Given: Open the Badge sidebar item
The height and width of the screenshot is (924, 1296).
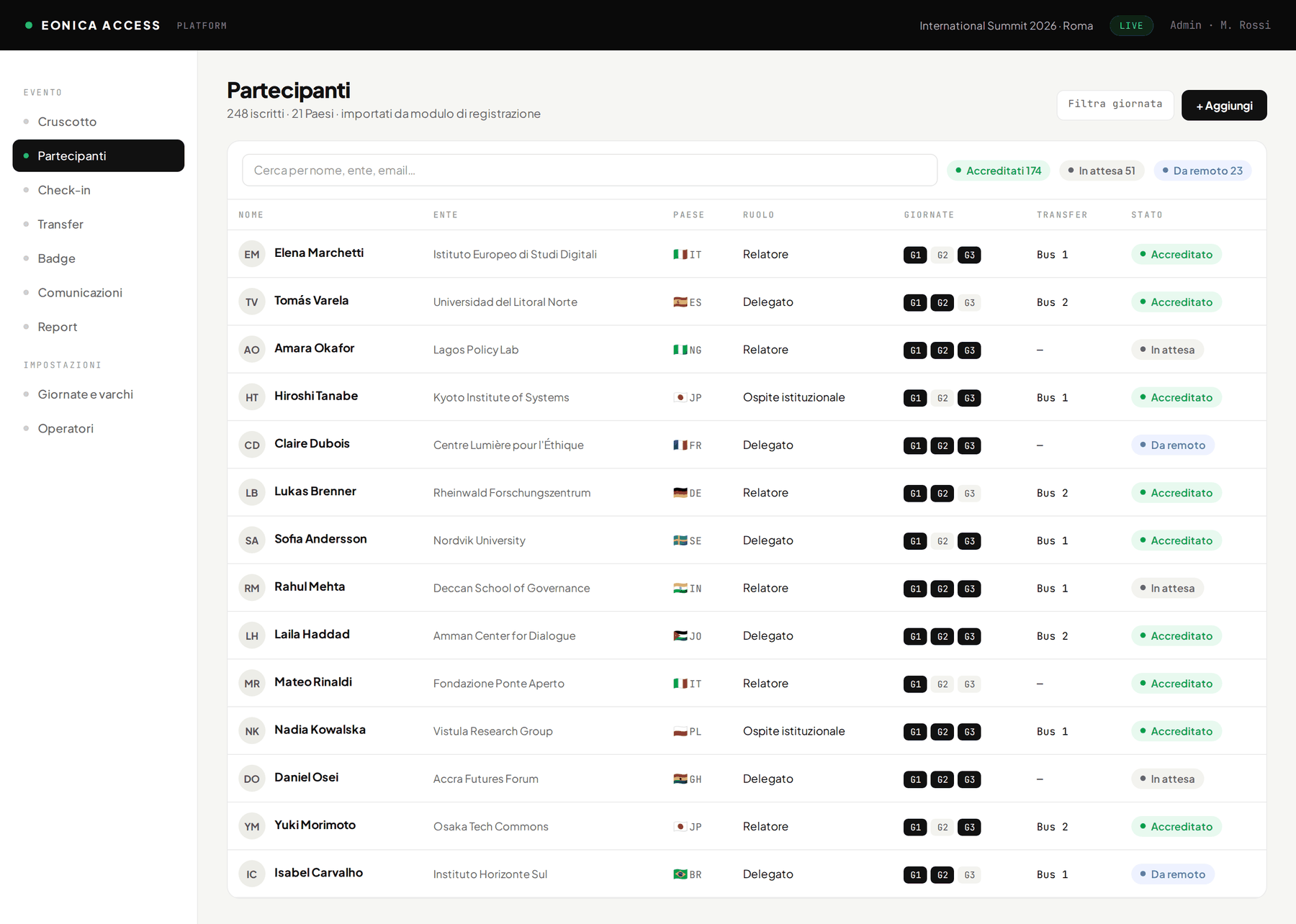Looking at the screenshot, I should tap(99, 258).
